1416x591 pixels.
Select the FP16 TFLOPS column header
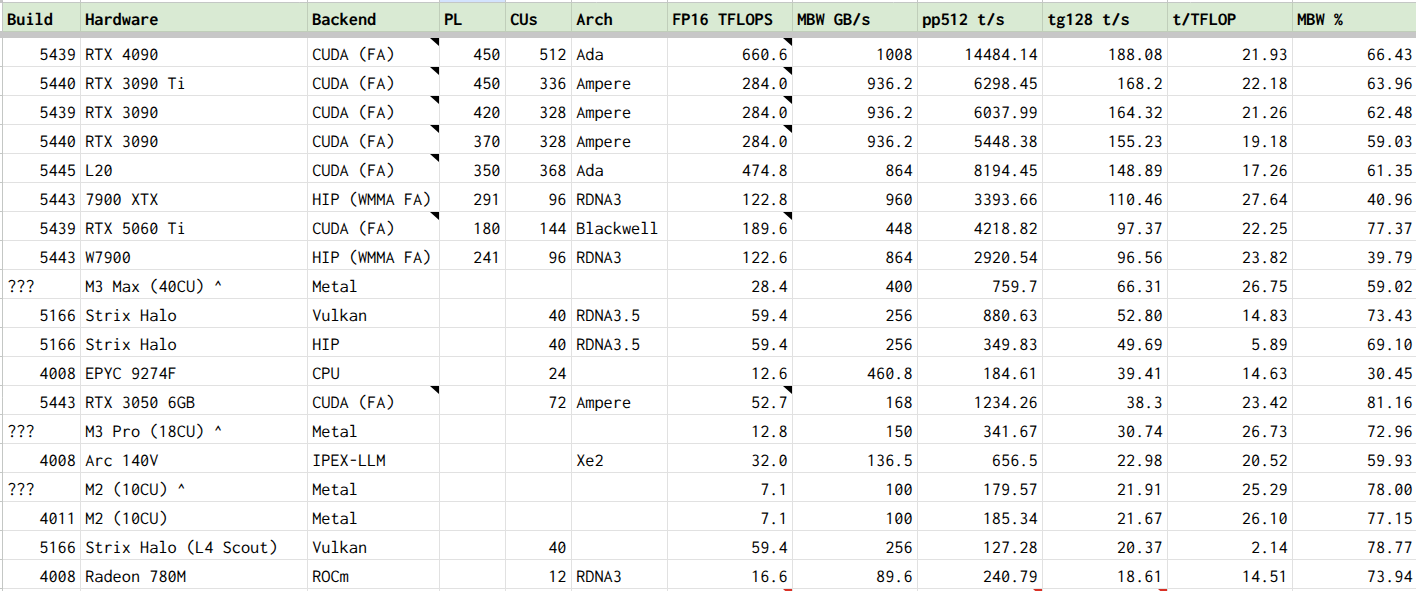point(730,19)
